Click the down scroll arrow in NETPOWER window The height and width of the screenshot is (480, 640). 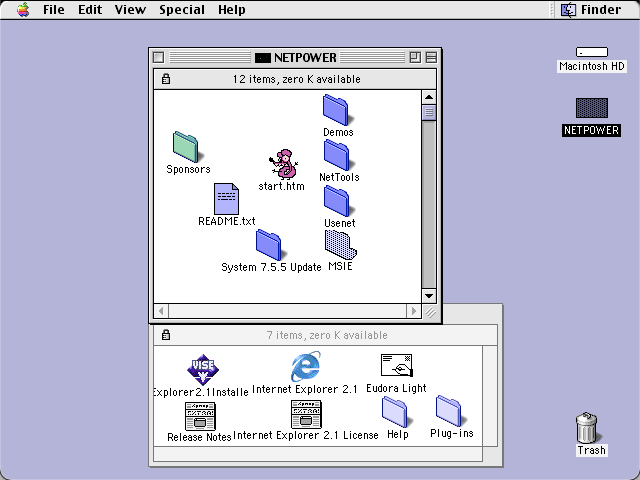429,296
